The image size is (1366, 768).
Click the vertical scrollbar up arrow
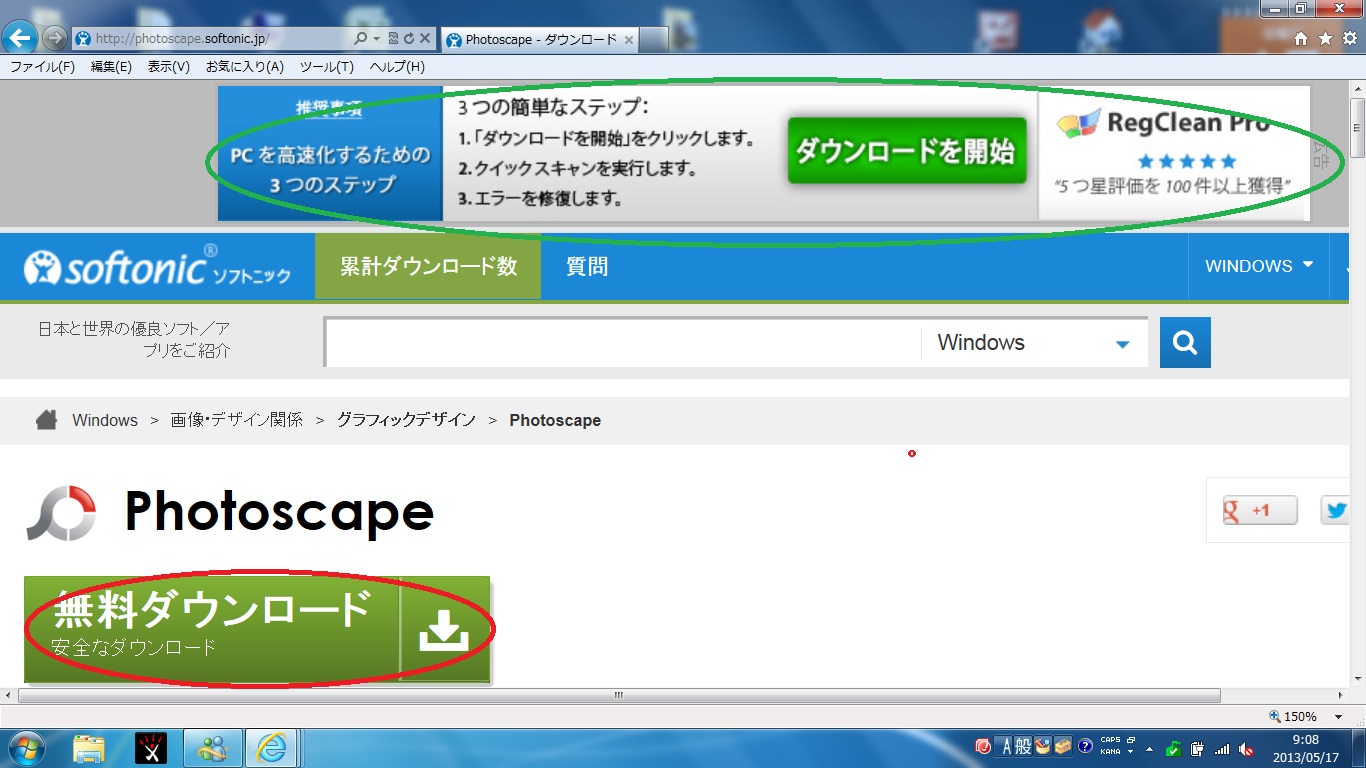coord(1357,89)
